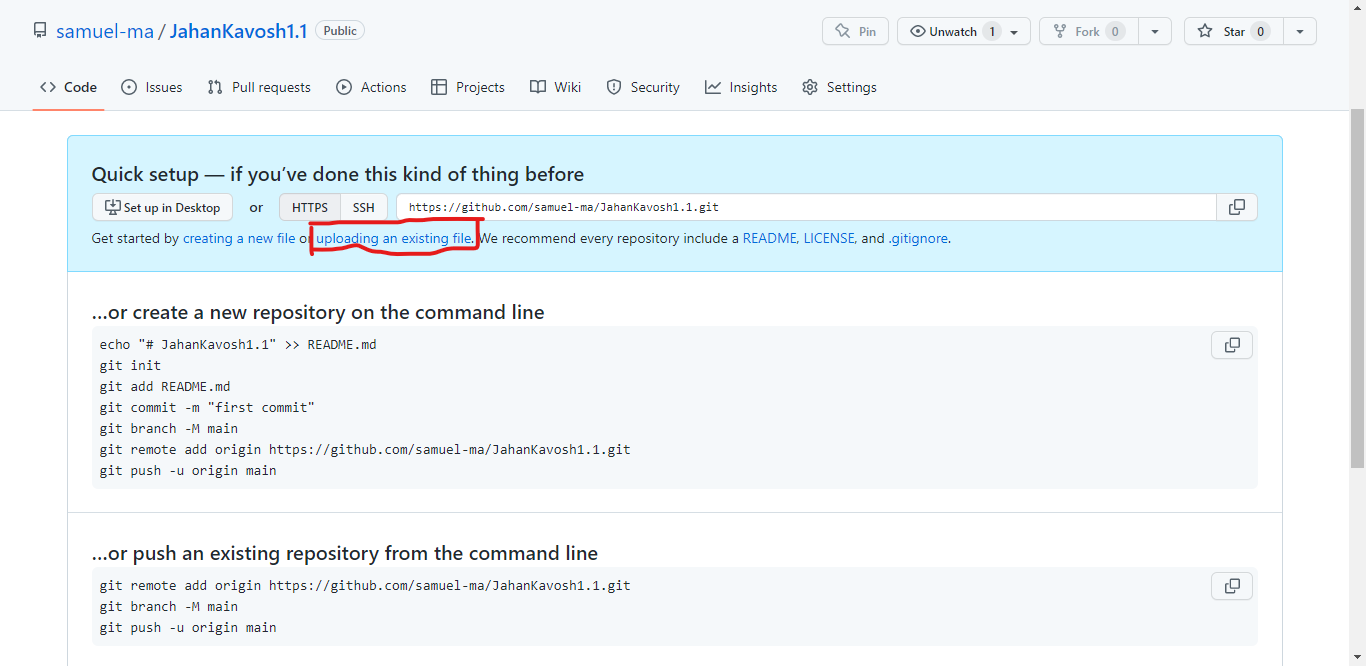Image resolution: width=1366 pixels, height=666 pixels.
Task: Open the Wiki tab
Action: [555, 87]
